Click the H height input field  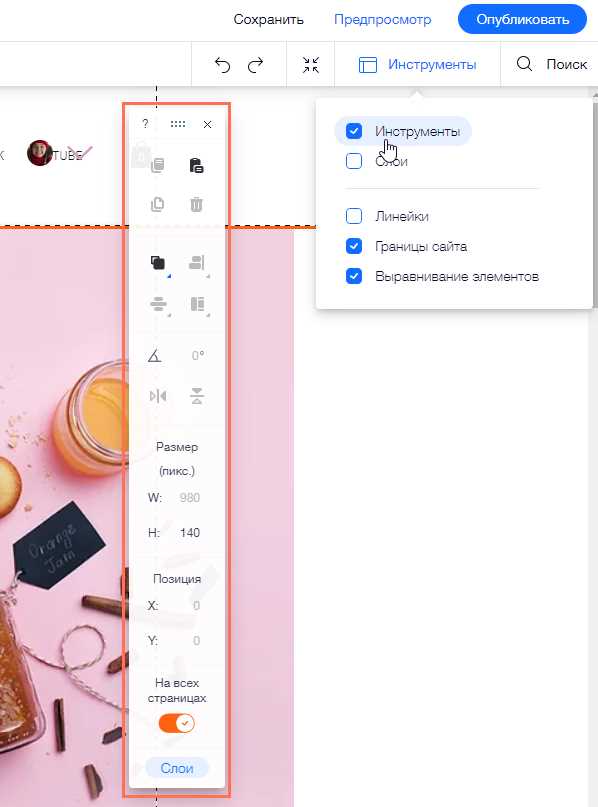click(x=190, y=533)
